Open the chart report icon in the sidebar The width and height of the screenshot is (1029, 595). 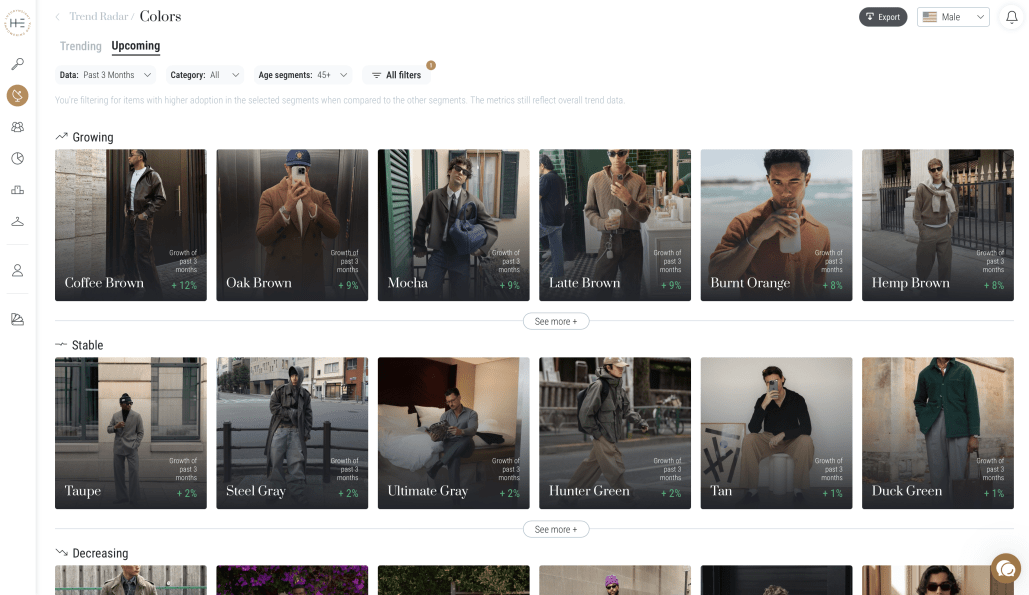tap(18, 319)
